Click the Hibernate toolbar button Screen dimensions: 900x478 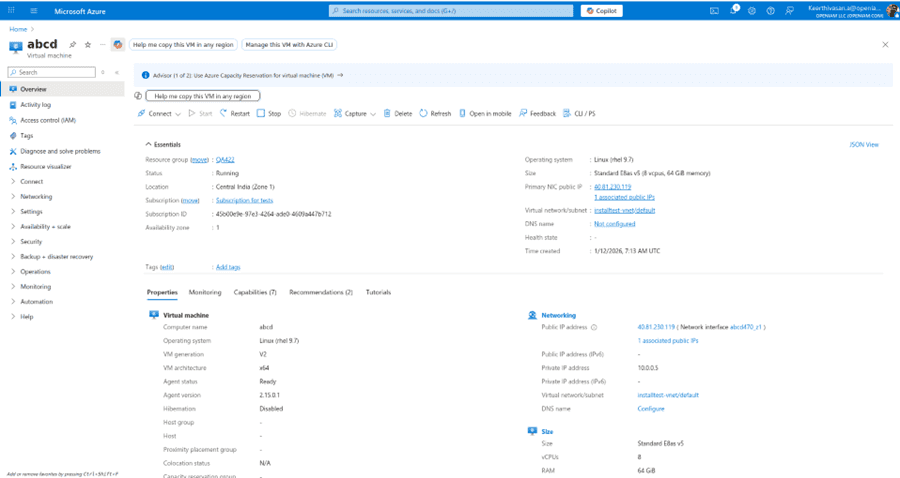(307, 114)
